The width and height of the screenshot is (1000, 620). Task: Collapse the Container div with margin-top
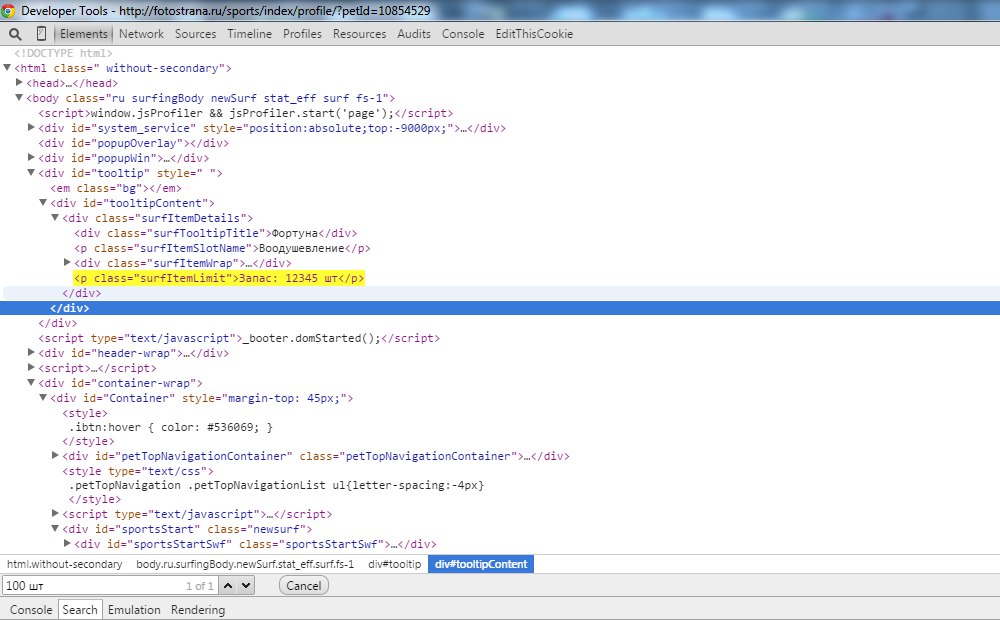click(x=43, y=397)
